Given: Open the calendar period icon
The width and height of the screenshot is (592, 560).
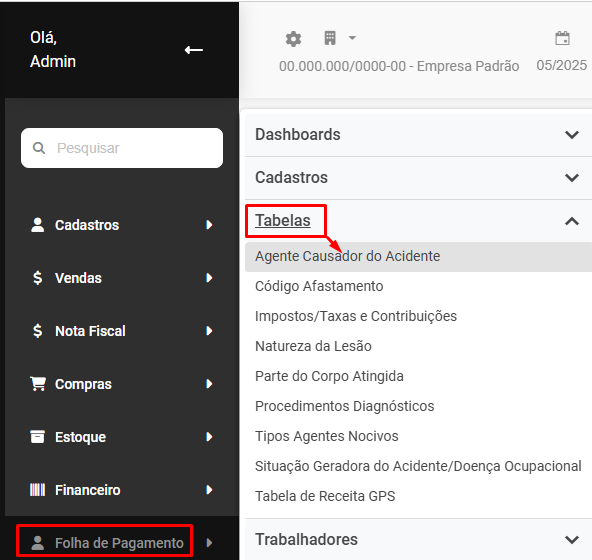Looking at the screenshot, I should tap(562, 38).
